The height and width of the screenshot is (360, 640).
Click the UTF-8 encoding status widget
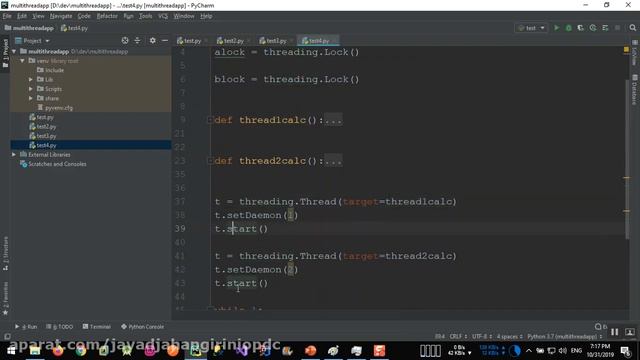[x=482, y=337]
